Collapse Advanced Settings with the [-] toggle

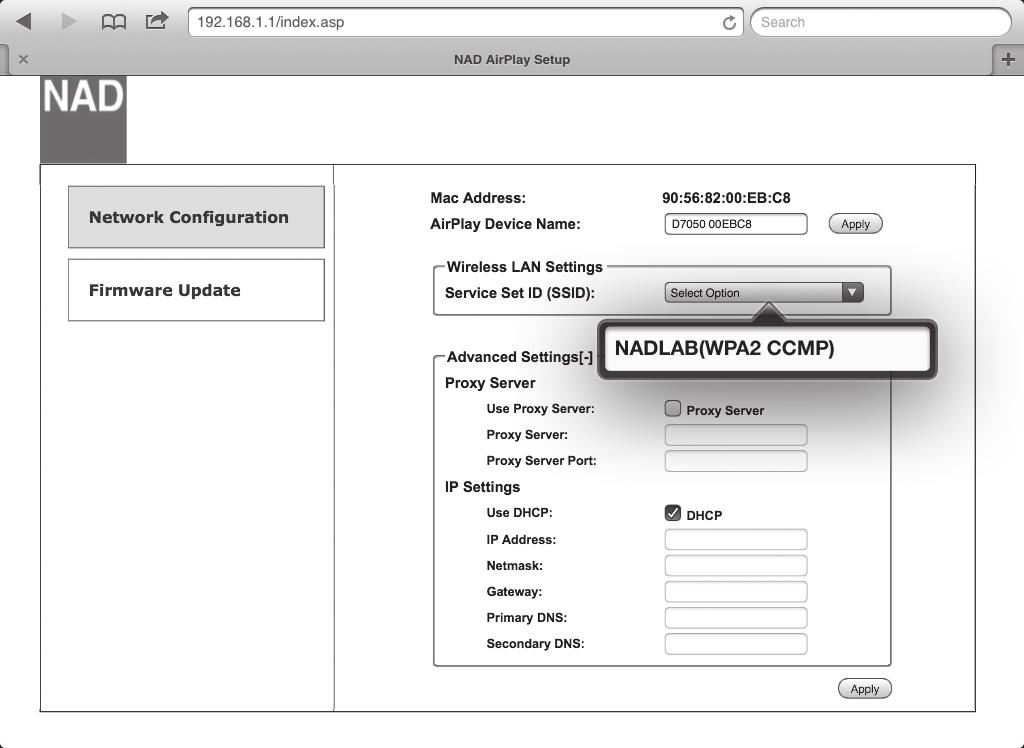[585, 357]
